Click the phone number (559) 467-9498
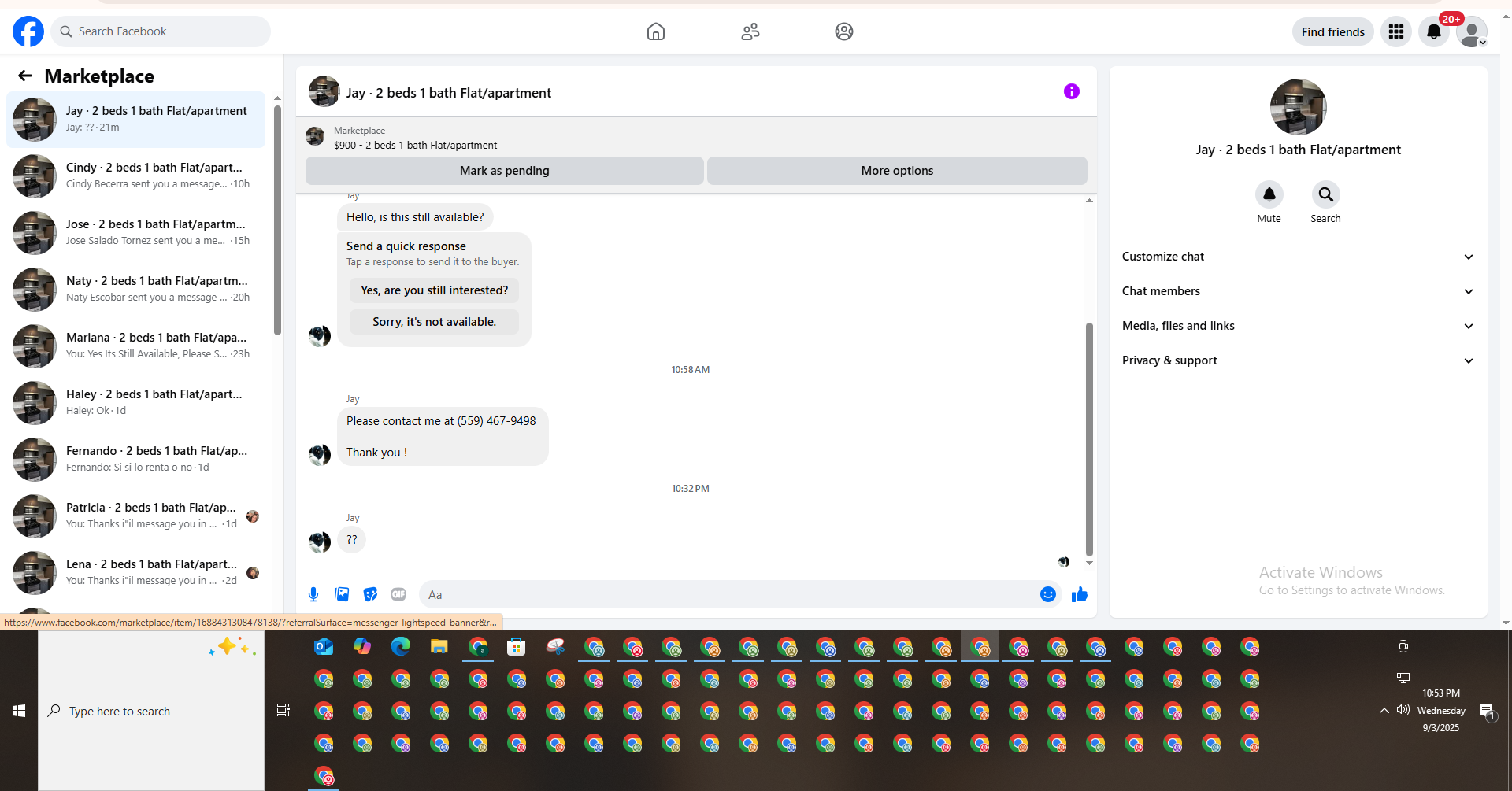The height and width of the screenshot is (791, 1512). [496, 421]
